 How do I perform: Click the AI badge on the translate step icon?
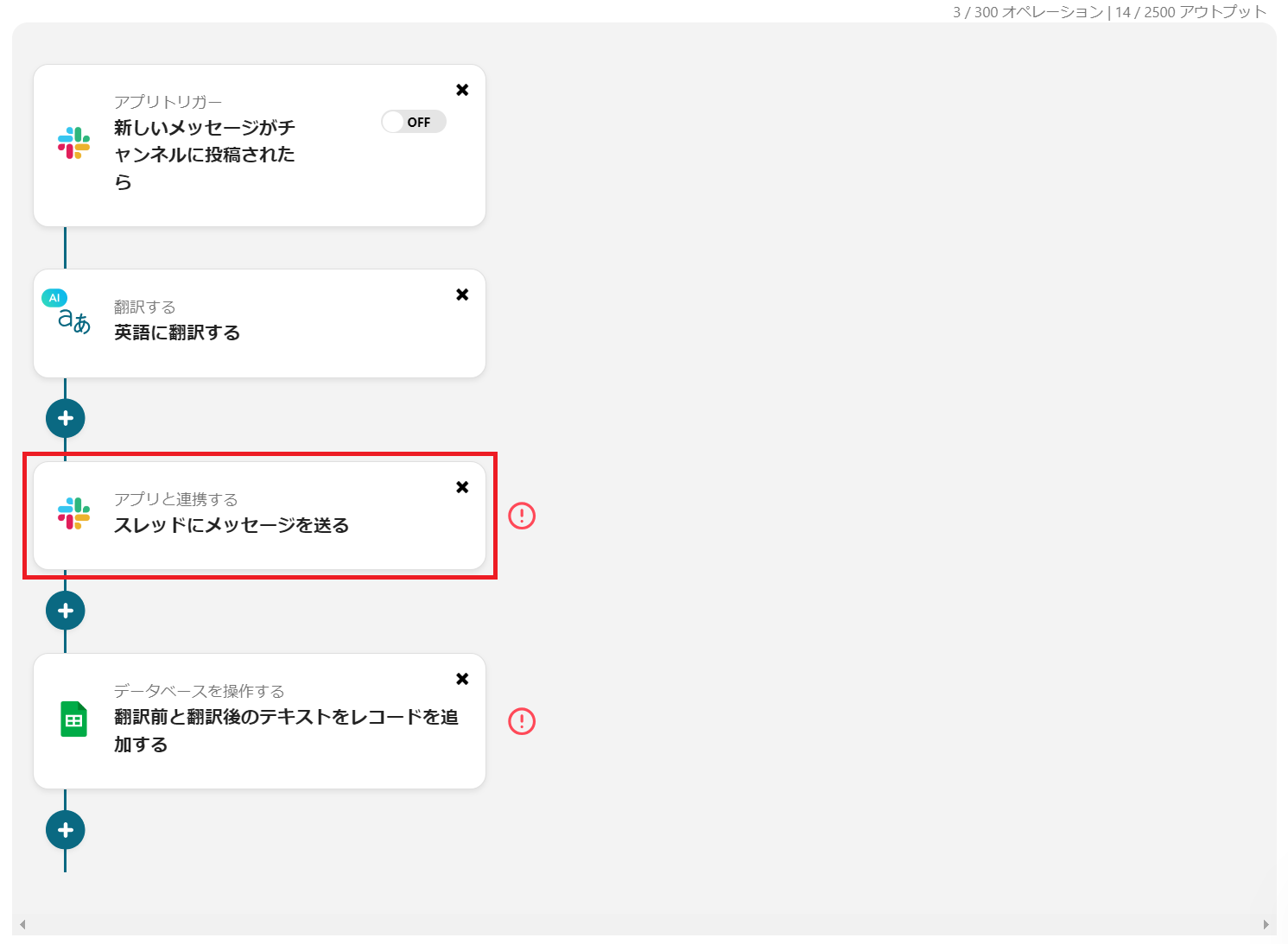point(54,298)
